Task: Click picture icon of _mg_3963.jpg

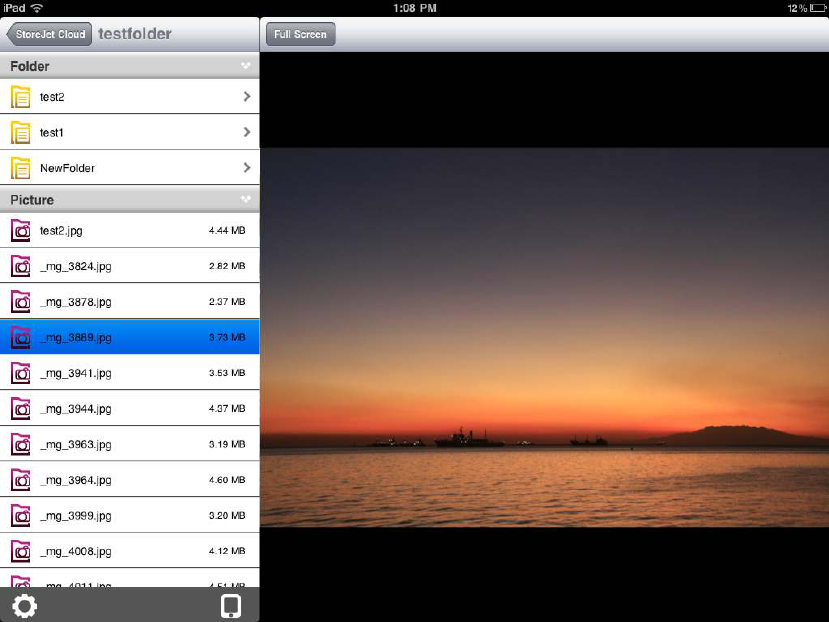Action: coord(21,444)
